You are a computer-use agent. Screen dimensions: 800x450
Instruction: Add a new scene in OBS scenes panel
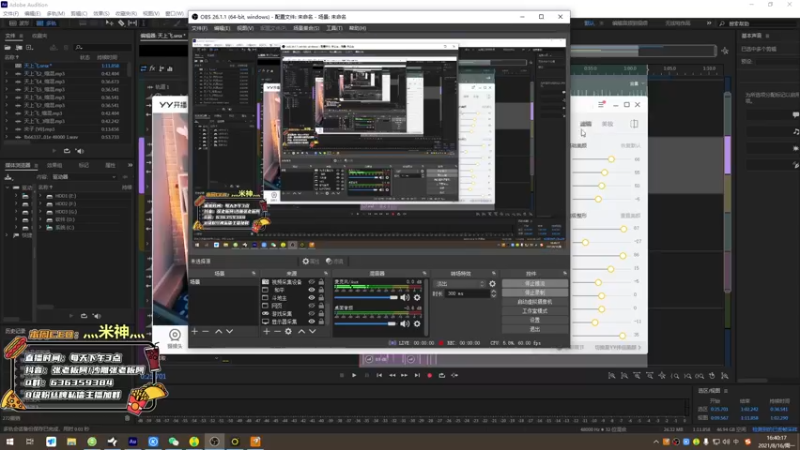click(x=194, y=332)
